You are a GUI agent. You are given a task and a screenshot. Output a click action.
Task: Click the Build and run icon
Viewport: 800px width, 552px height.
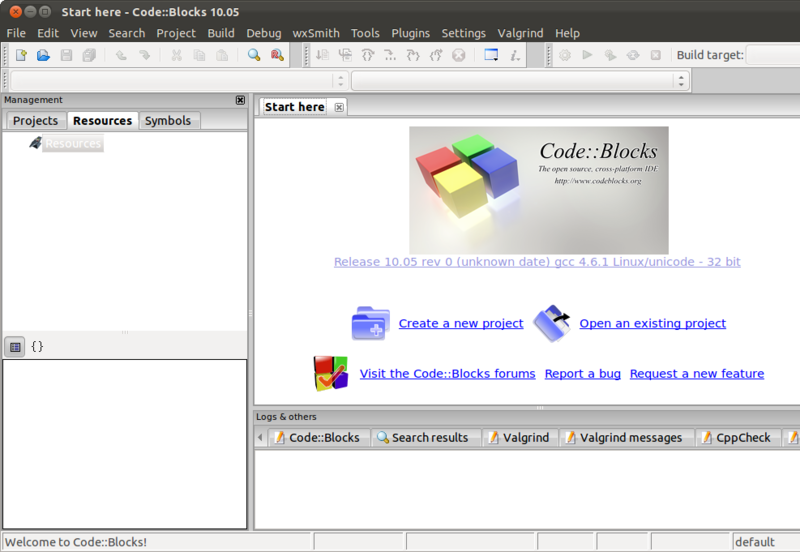(x=610, y=55)
